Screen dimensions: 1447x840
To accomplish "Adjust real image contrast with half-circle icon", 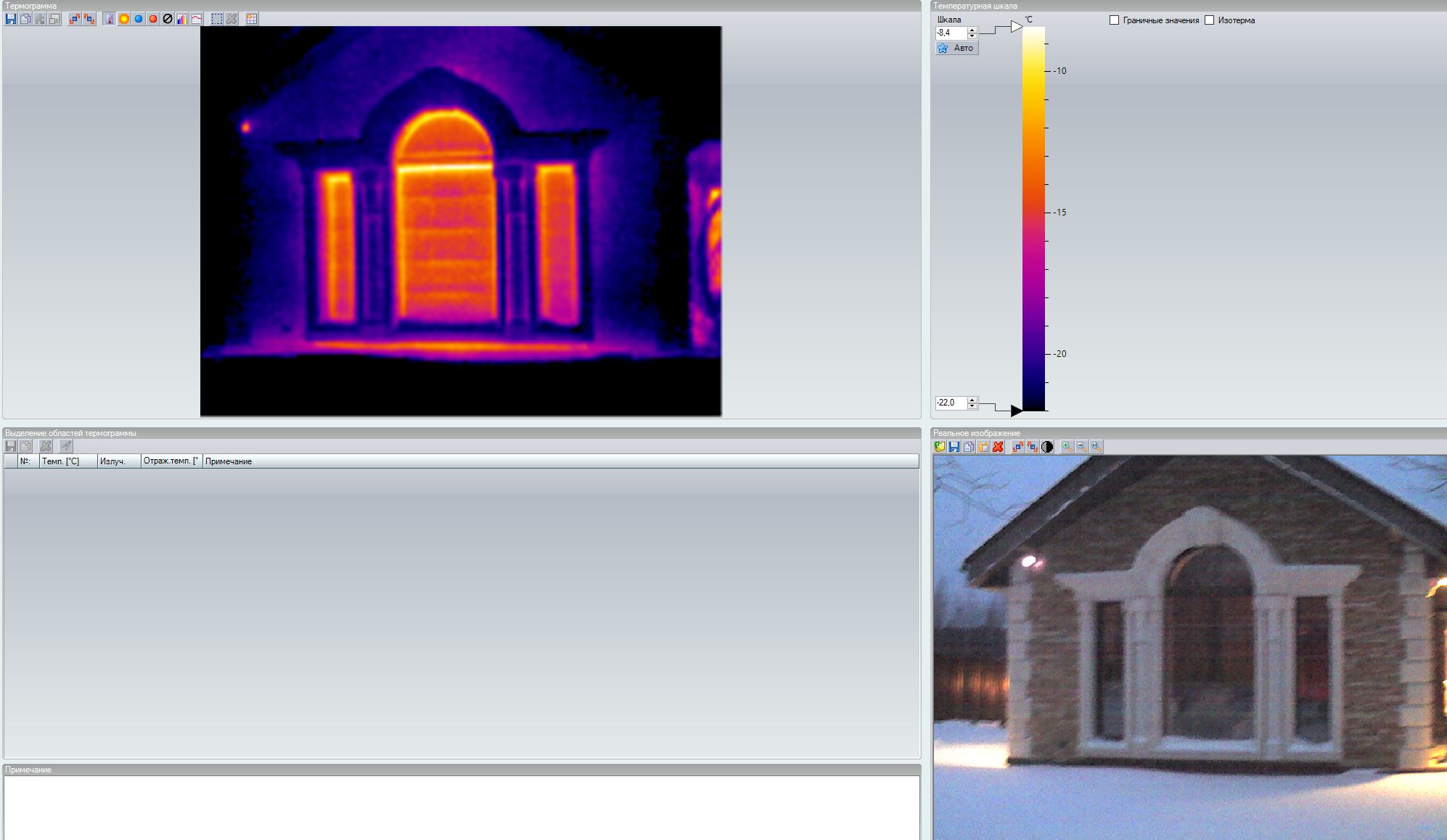I will click(1047, 447).
